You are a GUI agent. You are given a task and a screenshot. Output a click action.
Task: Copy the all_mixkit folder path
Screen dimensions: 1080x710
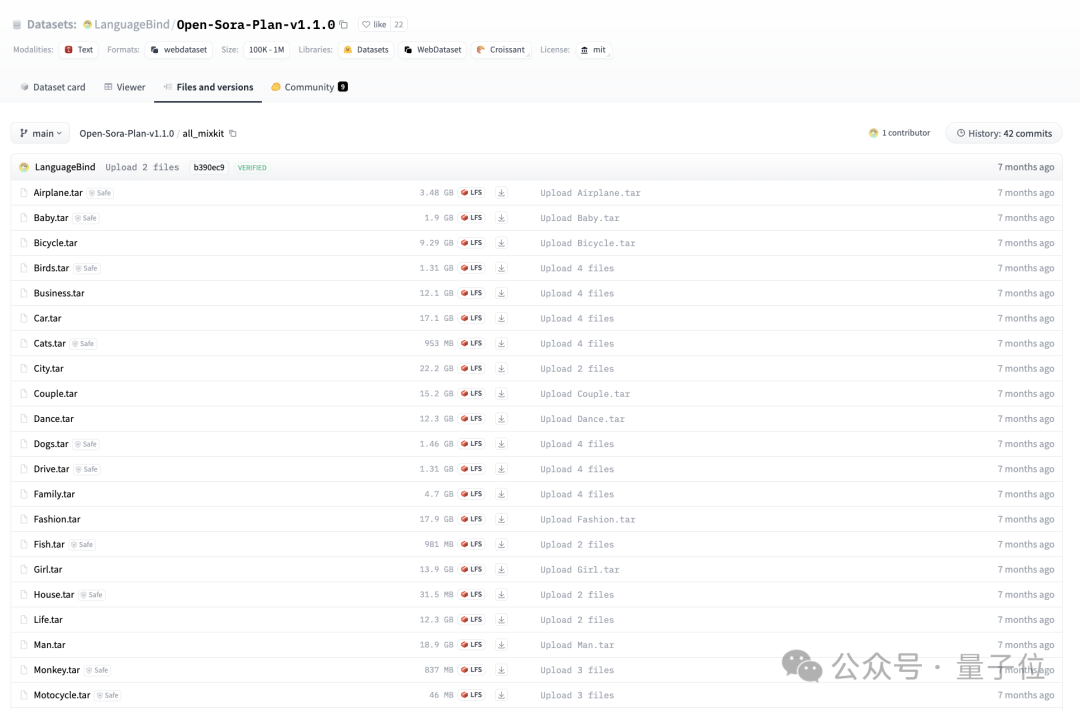[x=233, y=133]
